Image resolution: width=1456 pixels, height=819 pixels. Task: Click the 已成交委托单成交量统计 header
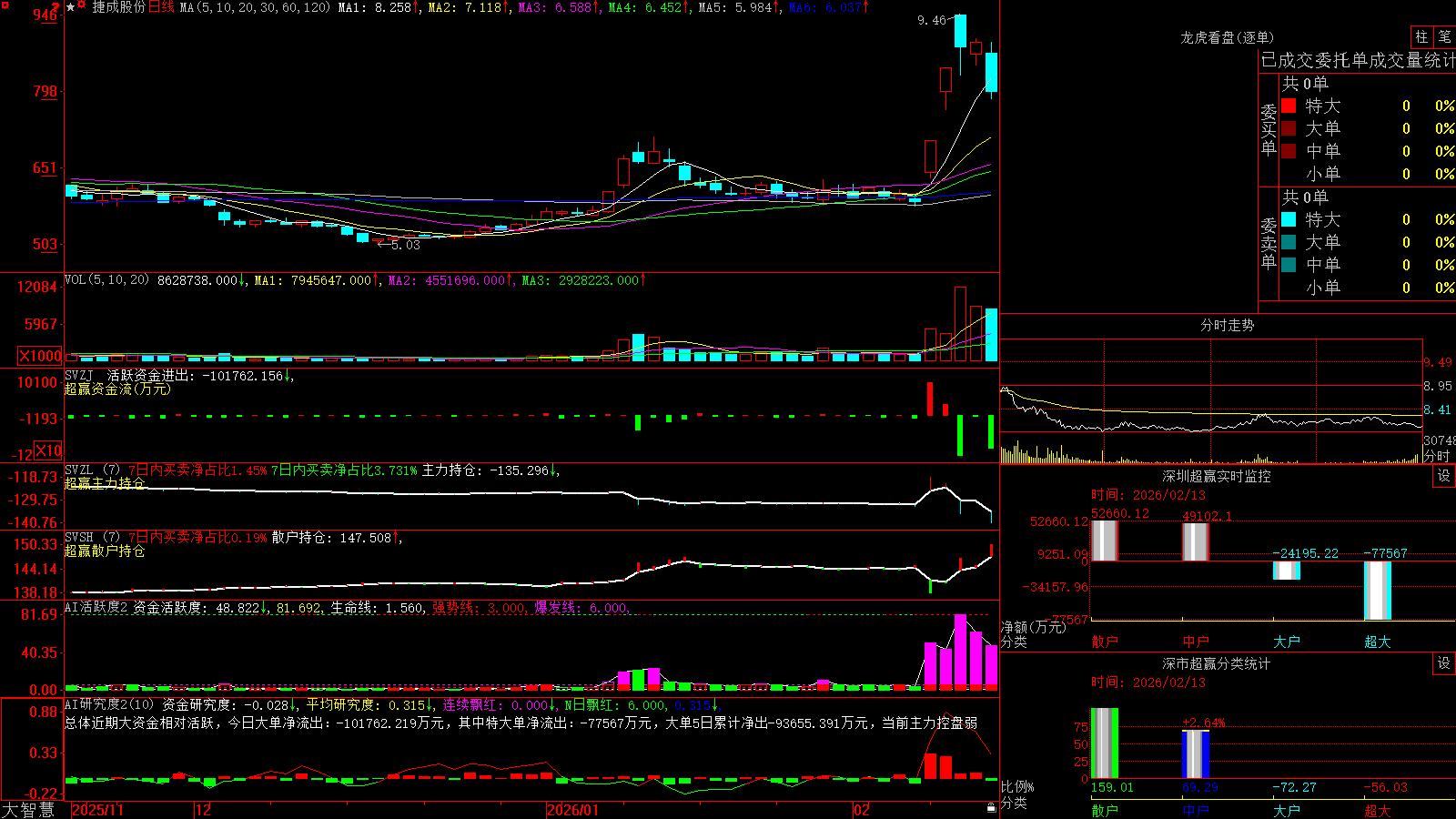click(x=1358, y=60)
